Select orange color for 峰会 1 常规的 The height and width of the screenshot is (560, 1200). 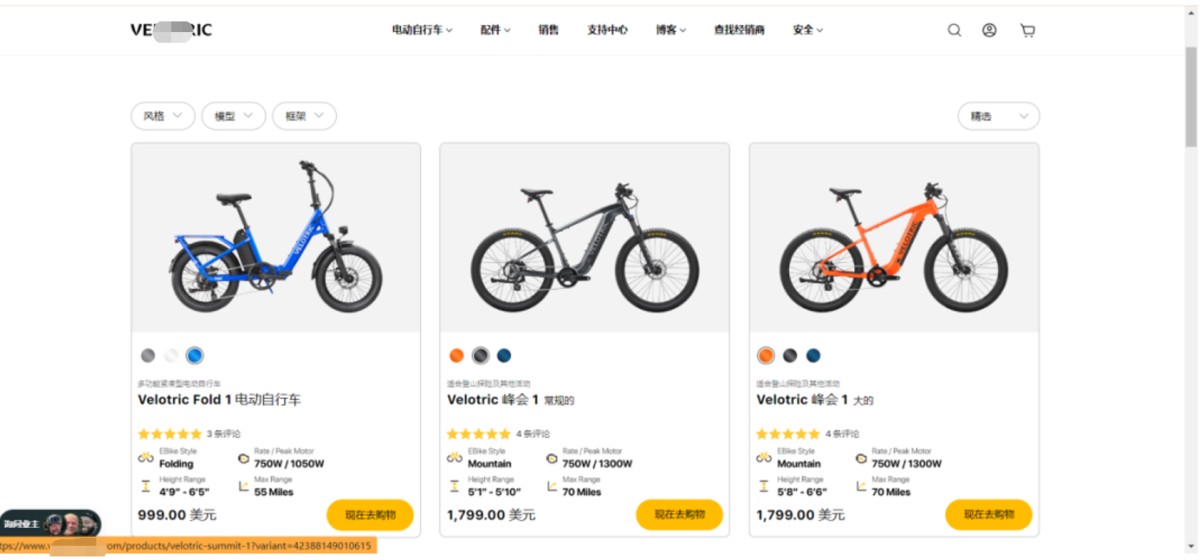(457, 355)
